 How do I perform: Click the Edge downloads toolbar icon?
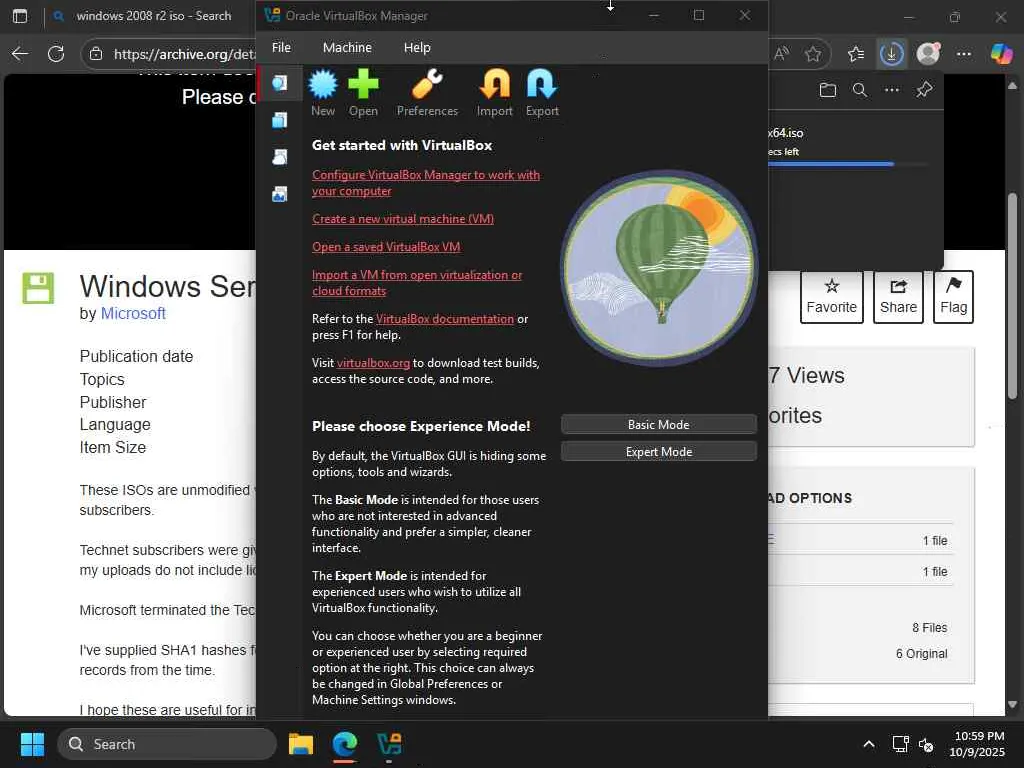(891, 54)
